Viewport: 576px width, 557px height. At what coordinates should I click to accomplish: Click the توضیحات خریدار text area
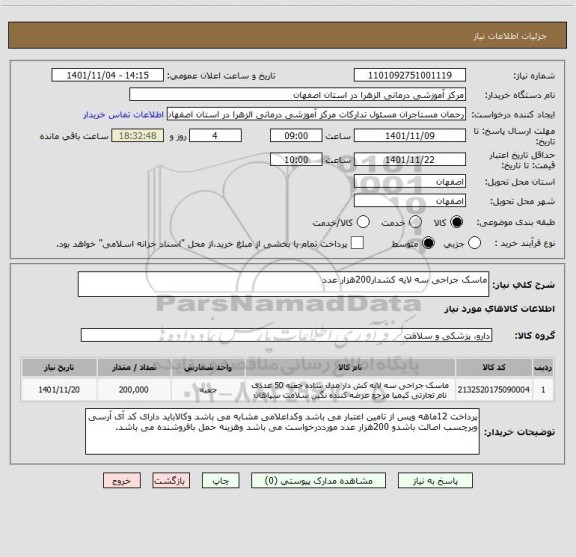tap(282, 431)
